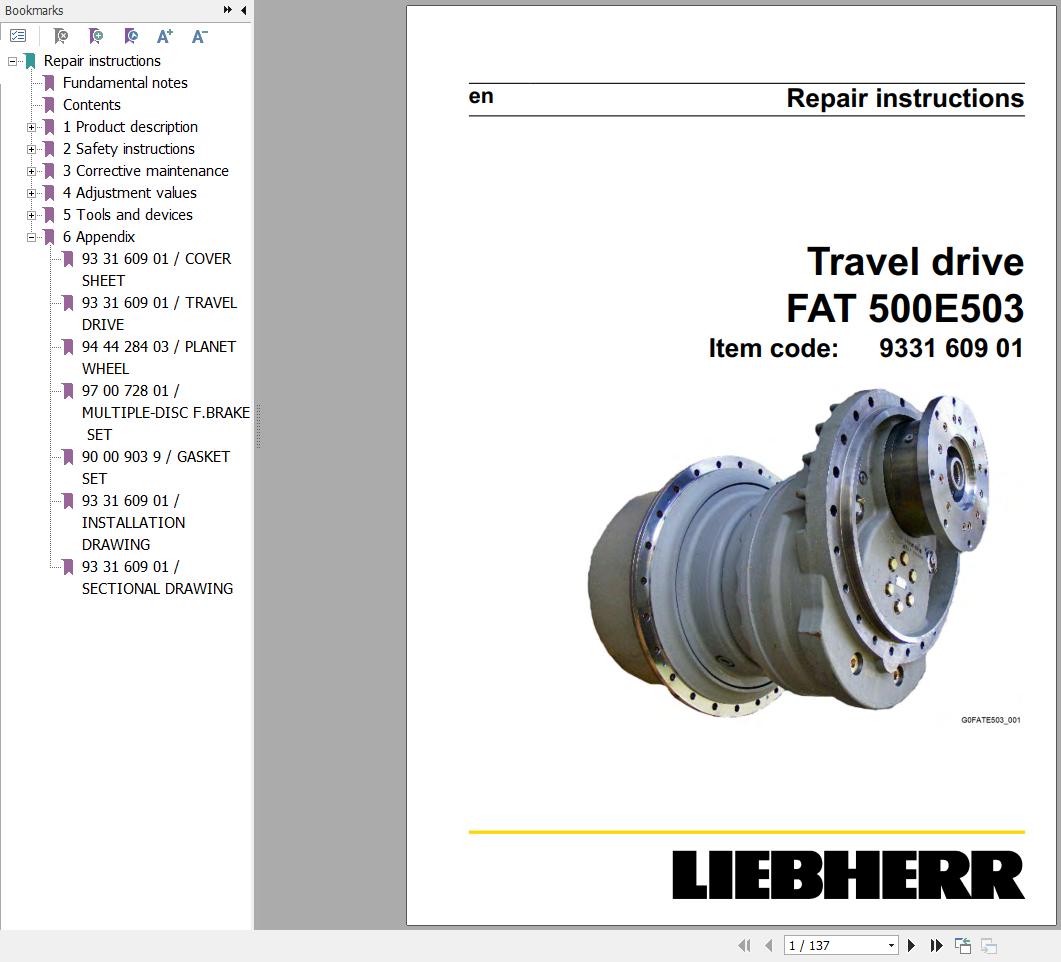The width and height of the screenshot is (1061, 962).
Task: Go to the first page
Action: tap(744, 945)
